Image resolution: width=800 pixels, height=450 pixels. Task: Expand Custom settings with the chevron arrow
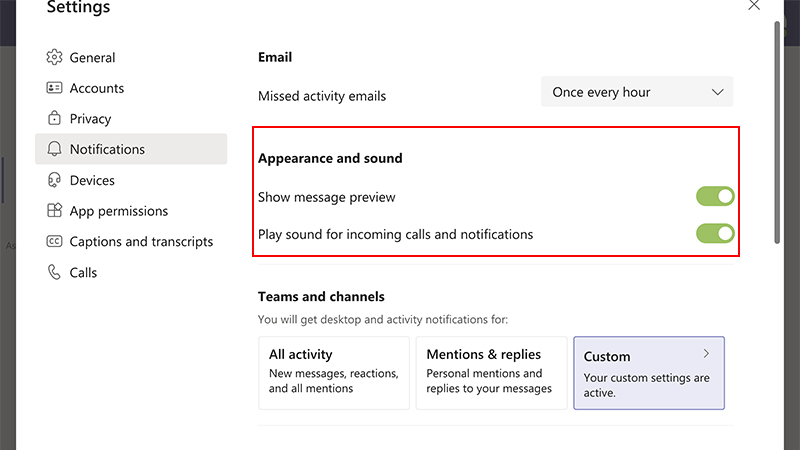706,353
